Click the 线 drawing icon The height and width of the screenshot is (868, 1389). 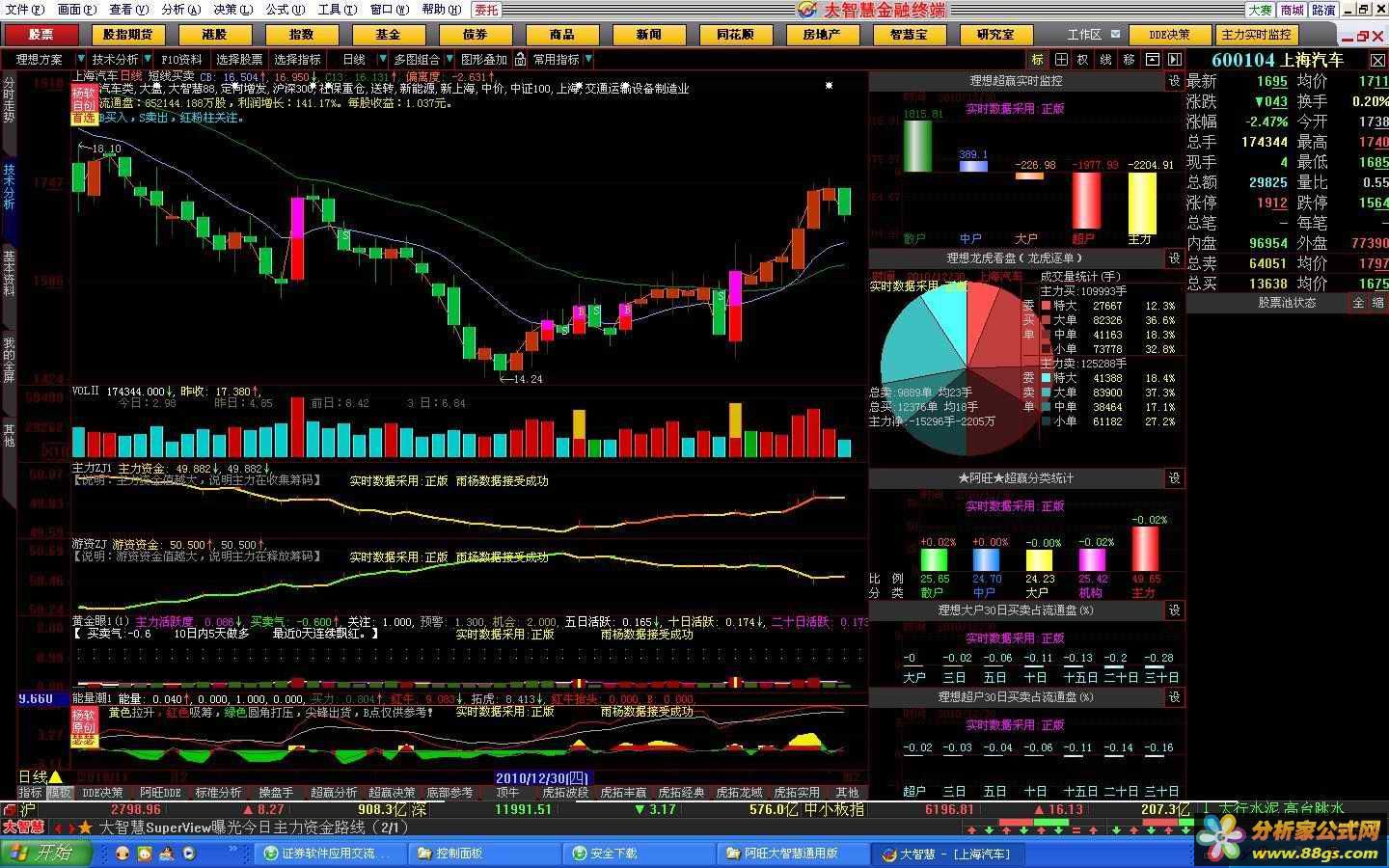[1105, 59]
